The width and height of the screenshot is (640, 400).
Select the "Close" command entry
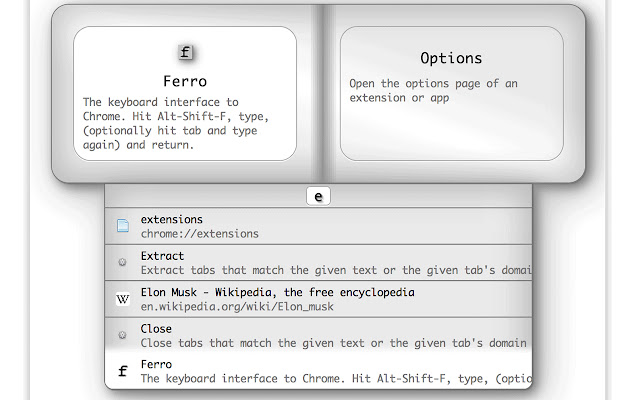point(156,328)
